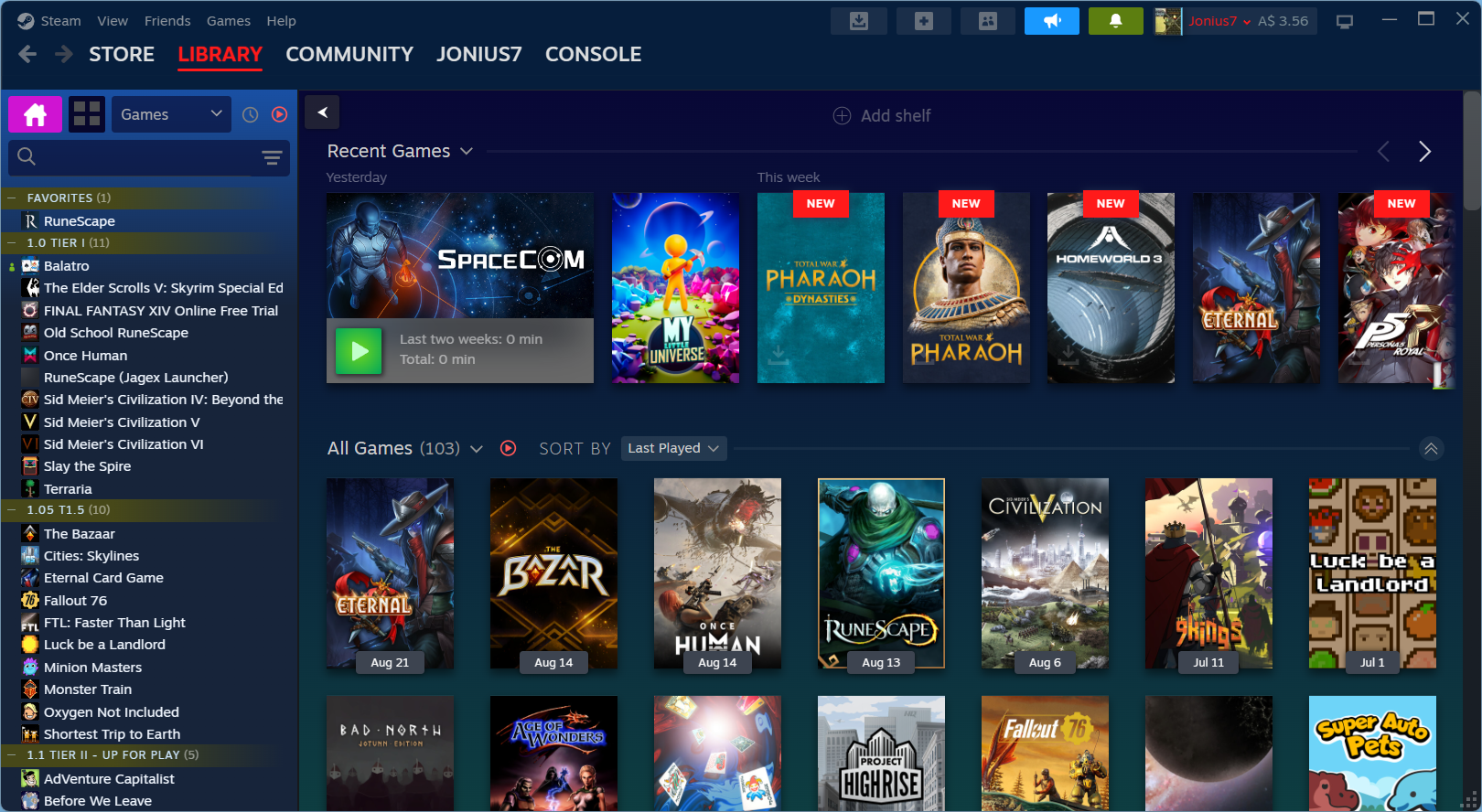Go forward with the right arrow
Viewport: 1482px width, 812px height.
tap(63, 54)
